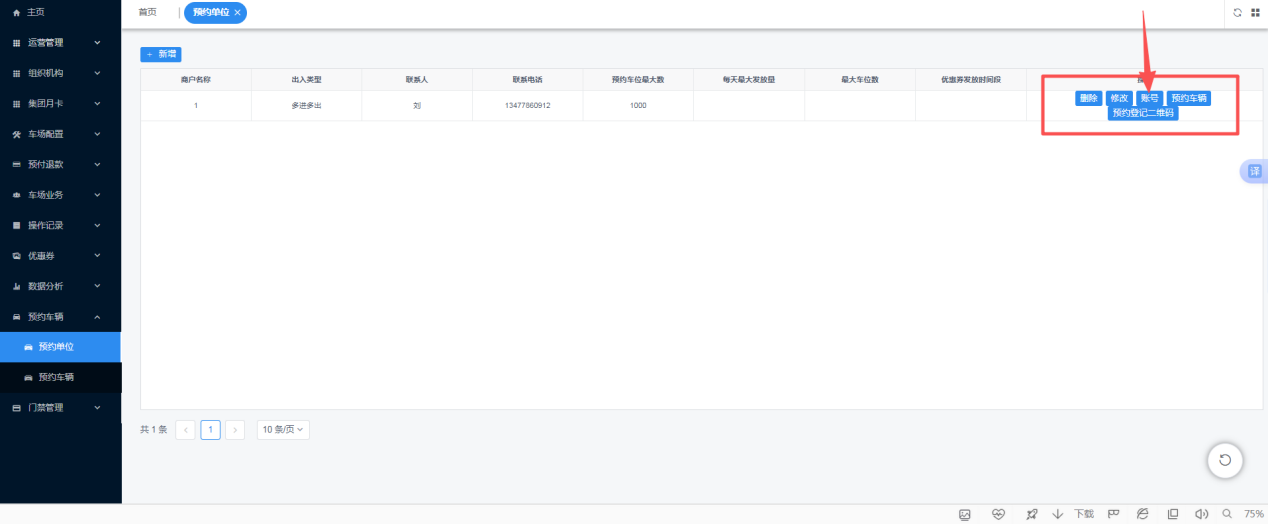Click the flag icon in the status bar
Viewport: 1268px width, 524px height.
1113,514
